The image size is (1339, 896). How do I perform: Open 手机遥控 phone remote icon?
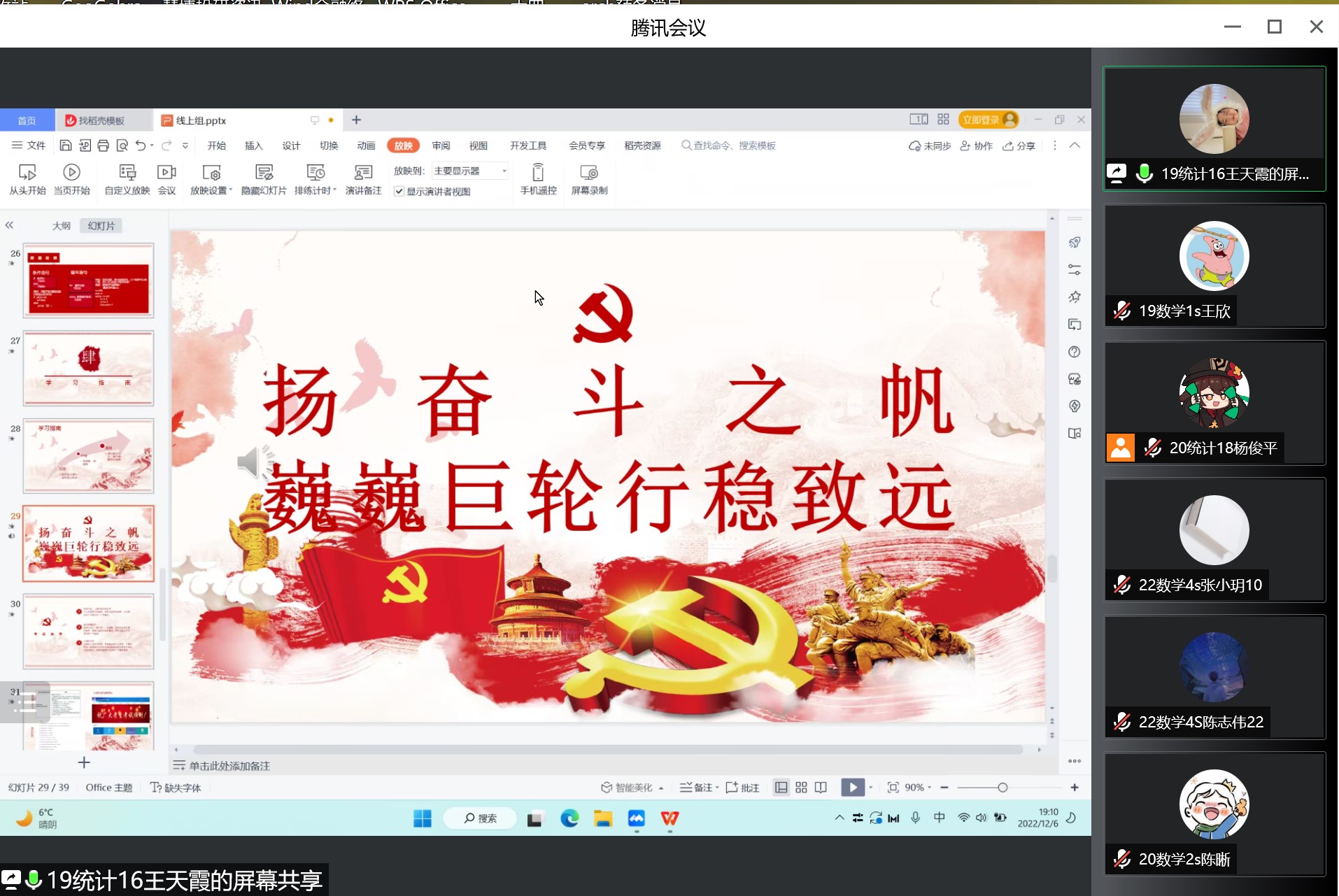pyautogui.click(x=538, y=172)
